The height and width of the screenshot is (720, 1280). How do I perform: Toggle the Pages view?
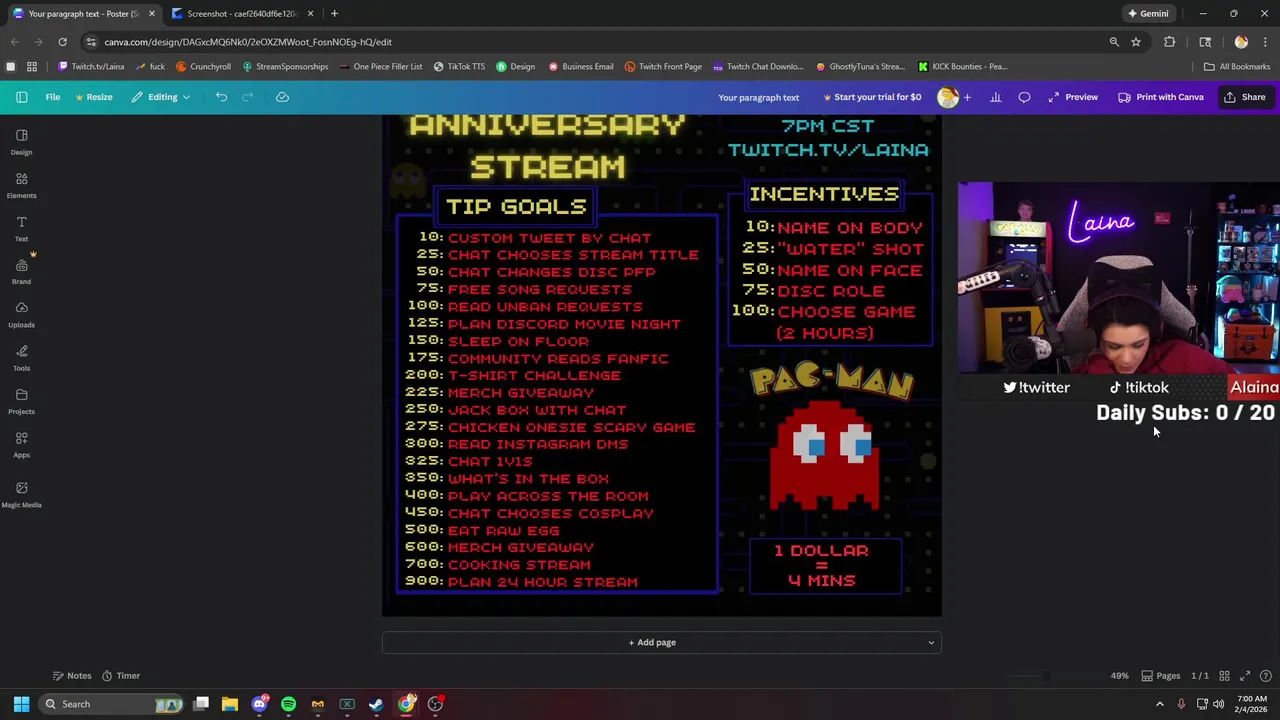pos(1160,676)
